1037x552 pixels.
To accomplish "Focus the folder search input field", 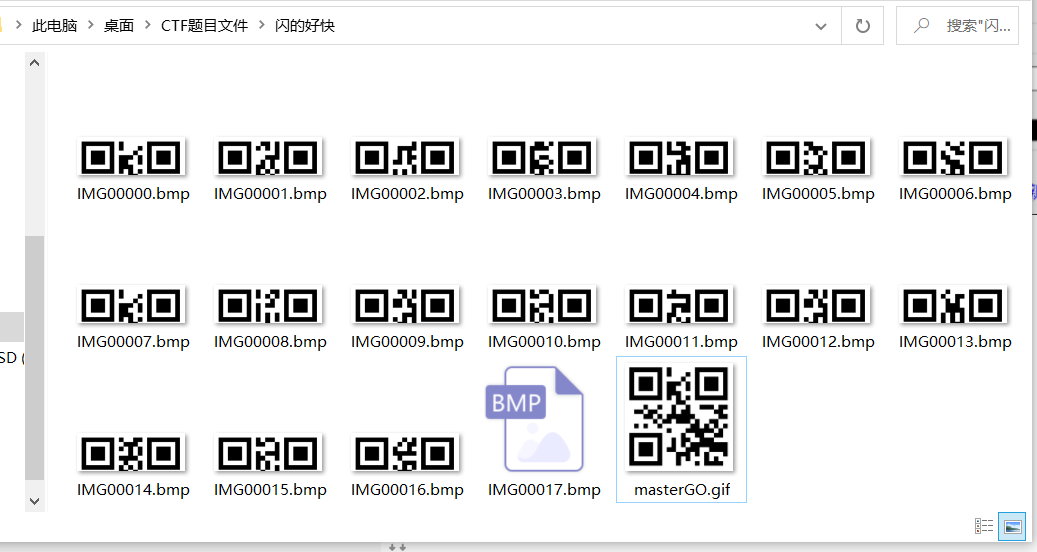I will 958,26.
